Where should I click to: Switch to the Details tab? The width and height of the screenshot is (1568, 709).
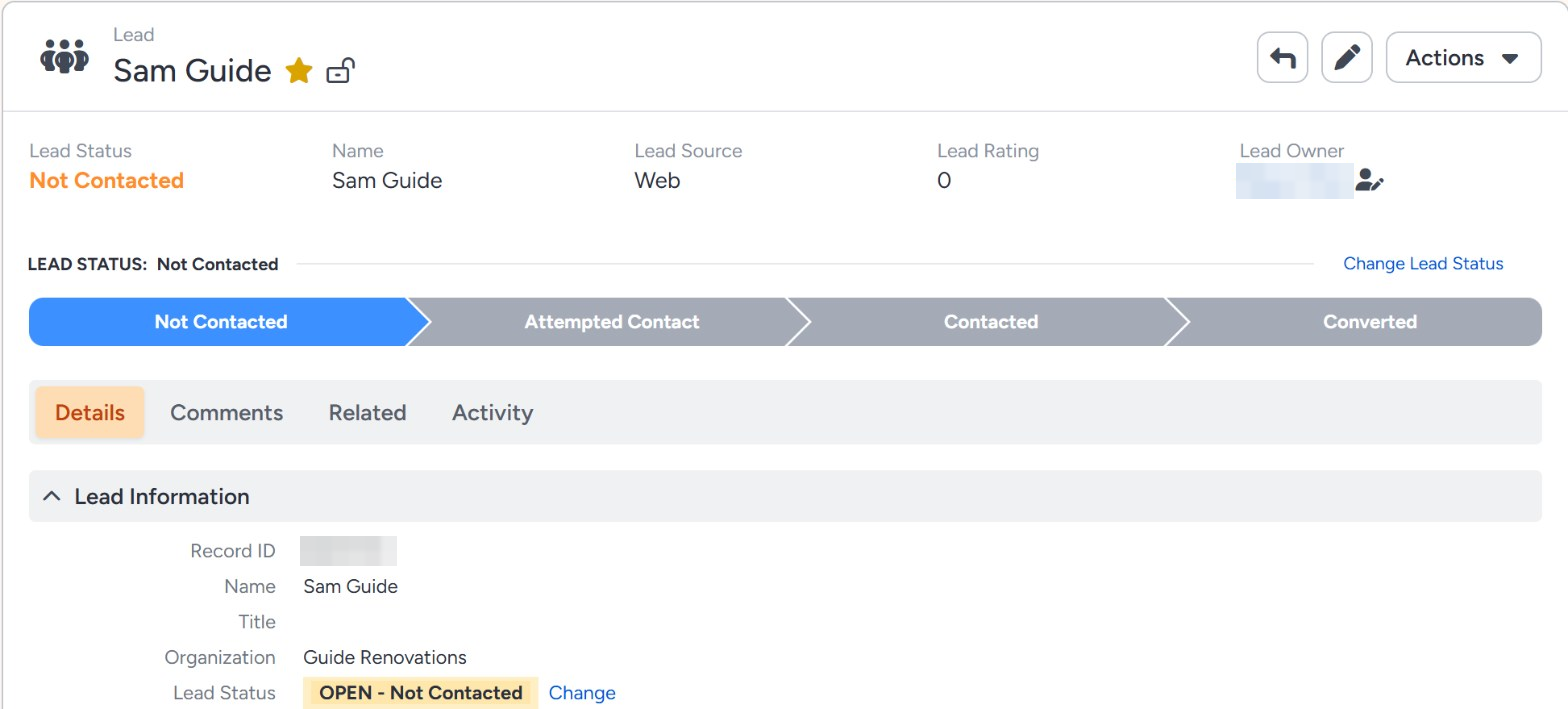click(90, 413)
